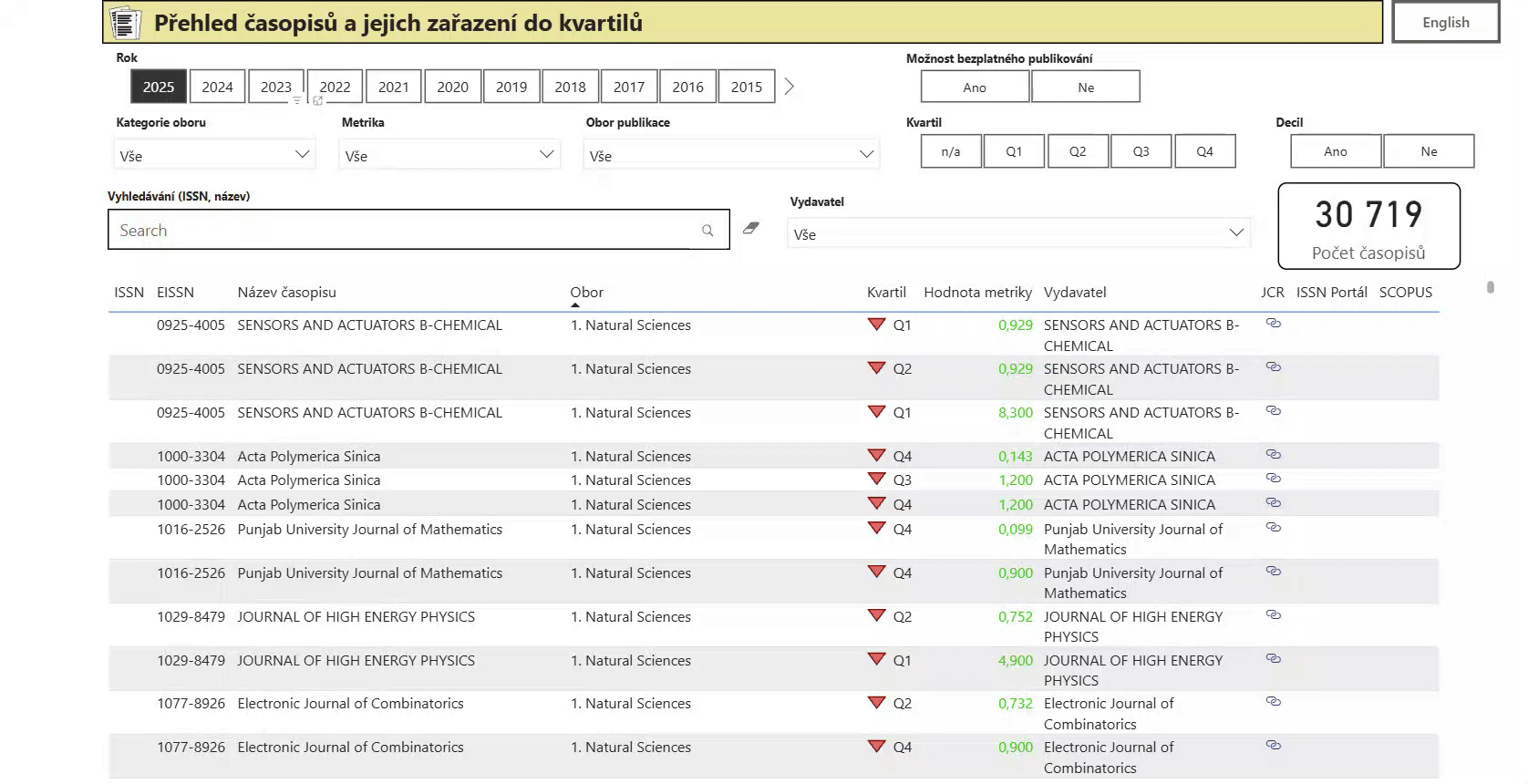Viewport: 1528px width, 784px height.
Task: Filter quartile by n/a
Action: 951,151
